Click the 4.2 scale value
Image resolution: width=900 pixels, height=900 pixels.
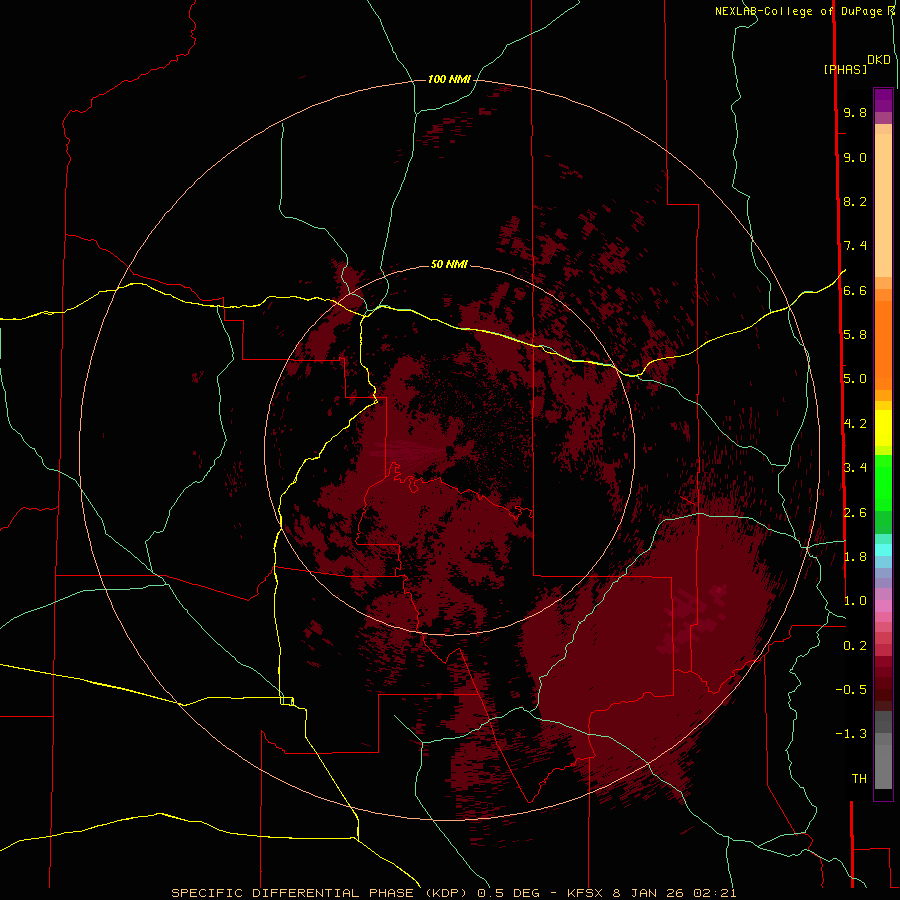[x=855, y=424]
